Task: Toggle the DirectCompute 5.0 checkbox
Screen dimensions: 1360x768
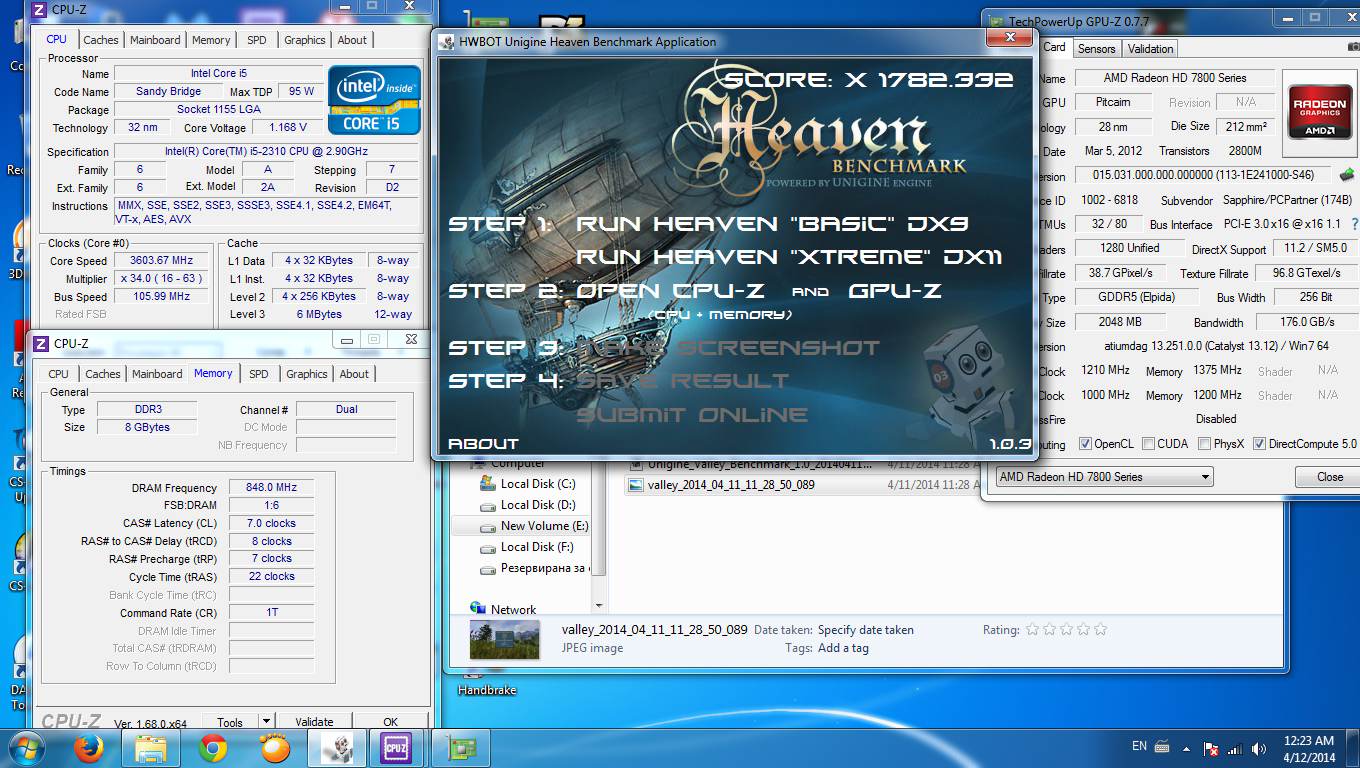Action: click(x=1259, y=444)
